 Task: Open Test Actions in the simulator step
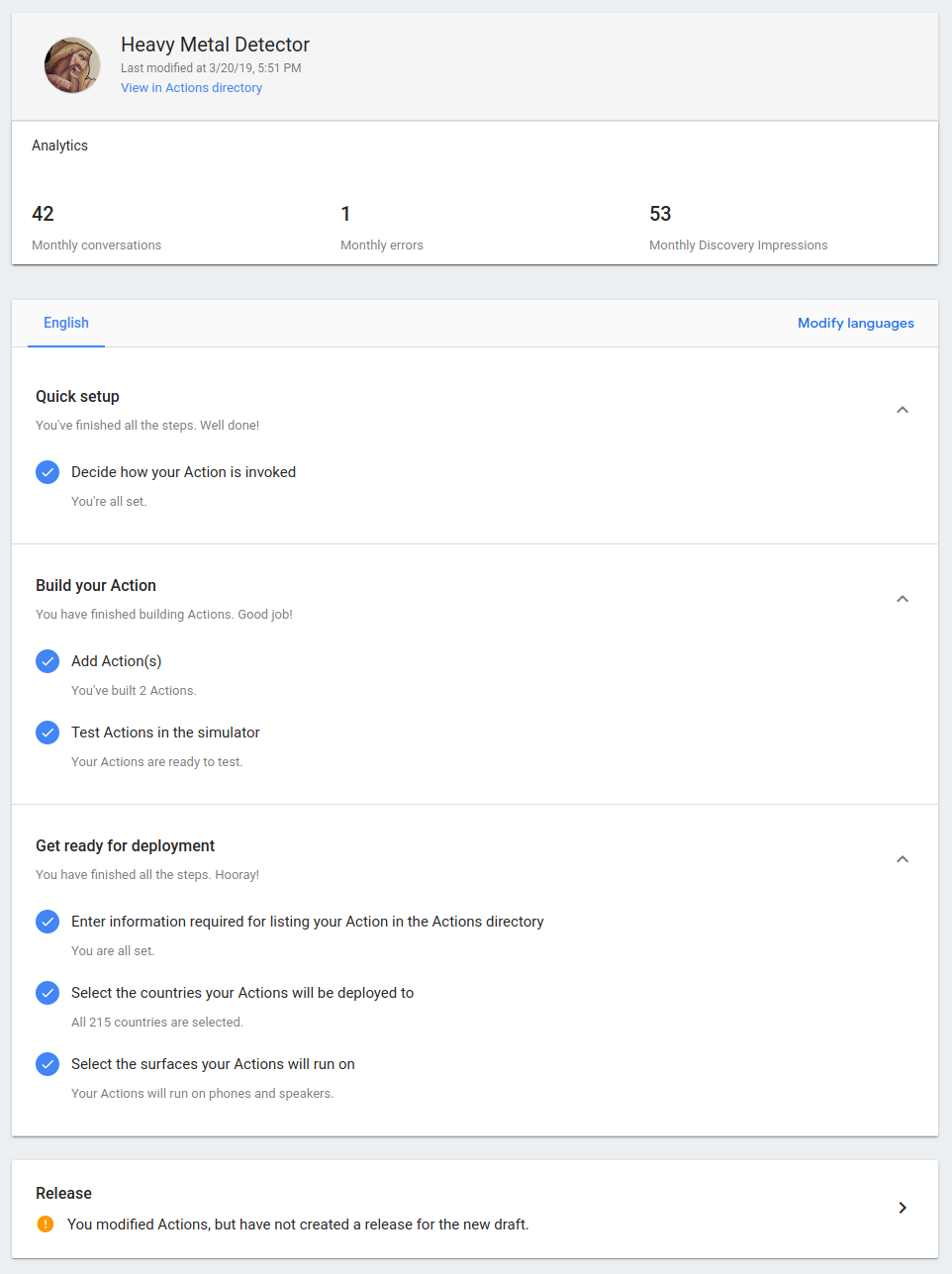click(165, 733)
